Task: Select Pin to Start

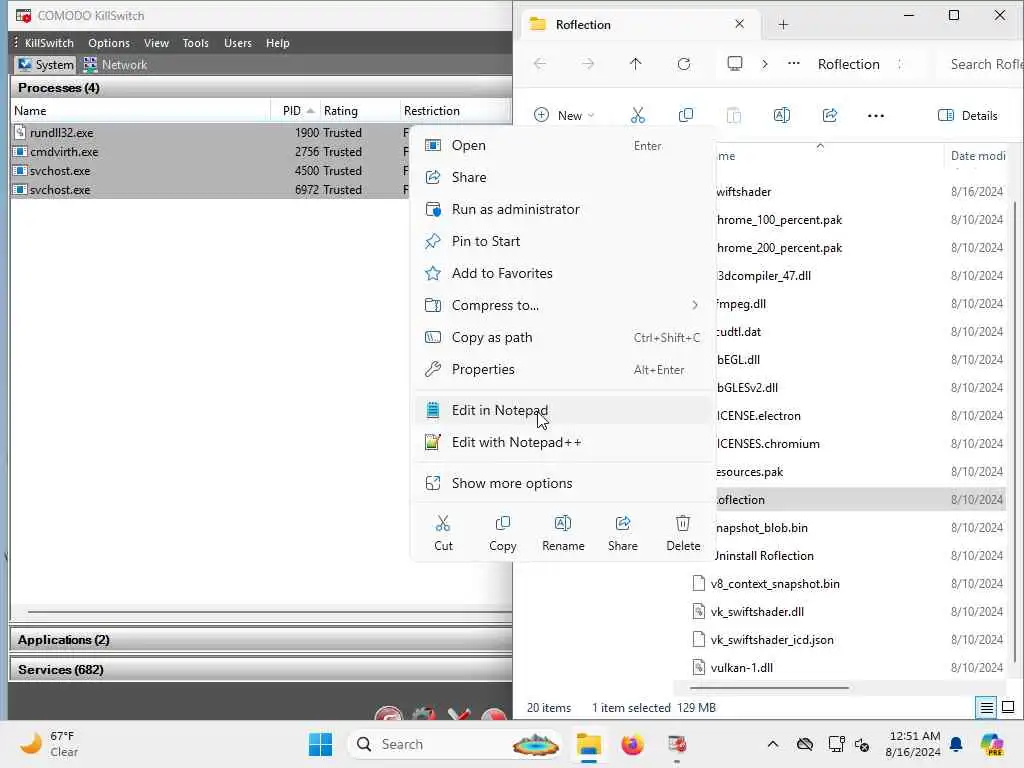Action: pyautogui.click(x=563, y=241)
